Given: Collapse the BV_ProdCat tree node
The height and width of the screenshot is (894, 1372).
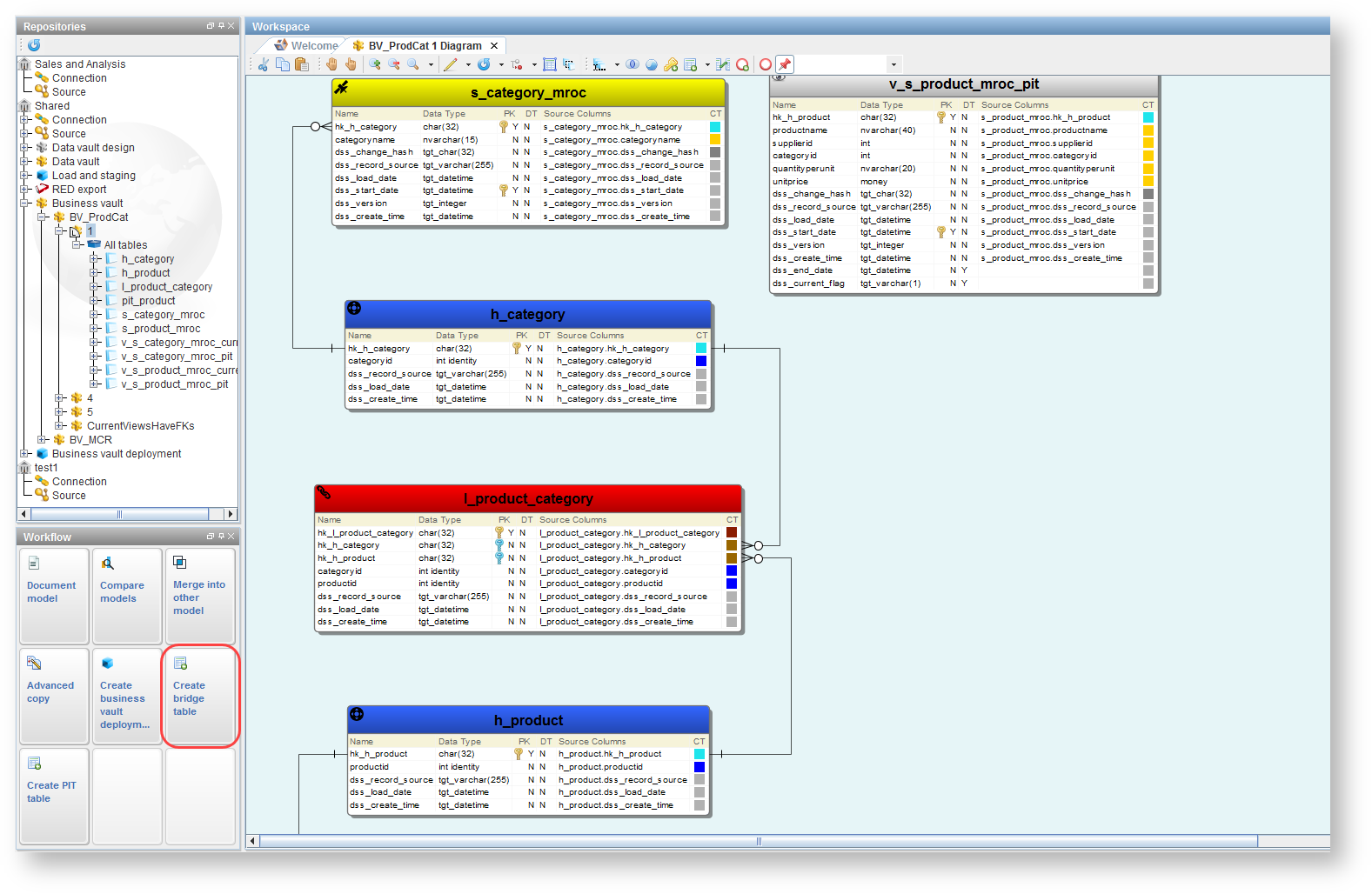Looking at the screenshot, I should pyautogui.click(x=43, y=217).
